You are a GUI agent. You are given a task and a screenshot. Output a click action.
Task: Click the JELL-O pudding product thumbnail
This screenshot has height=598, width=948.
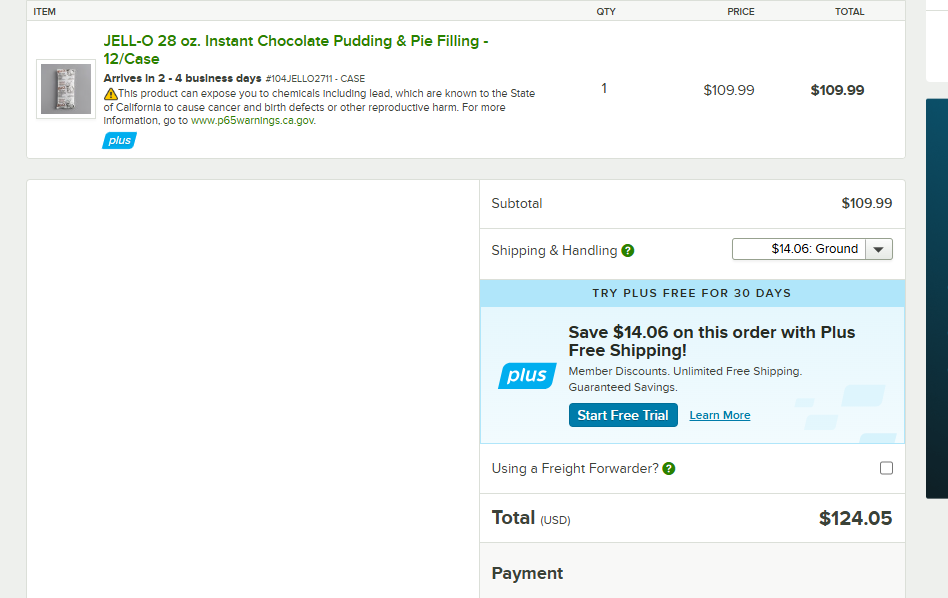coord(66,89)
